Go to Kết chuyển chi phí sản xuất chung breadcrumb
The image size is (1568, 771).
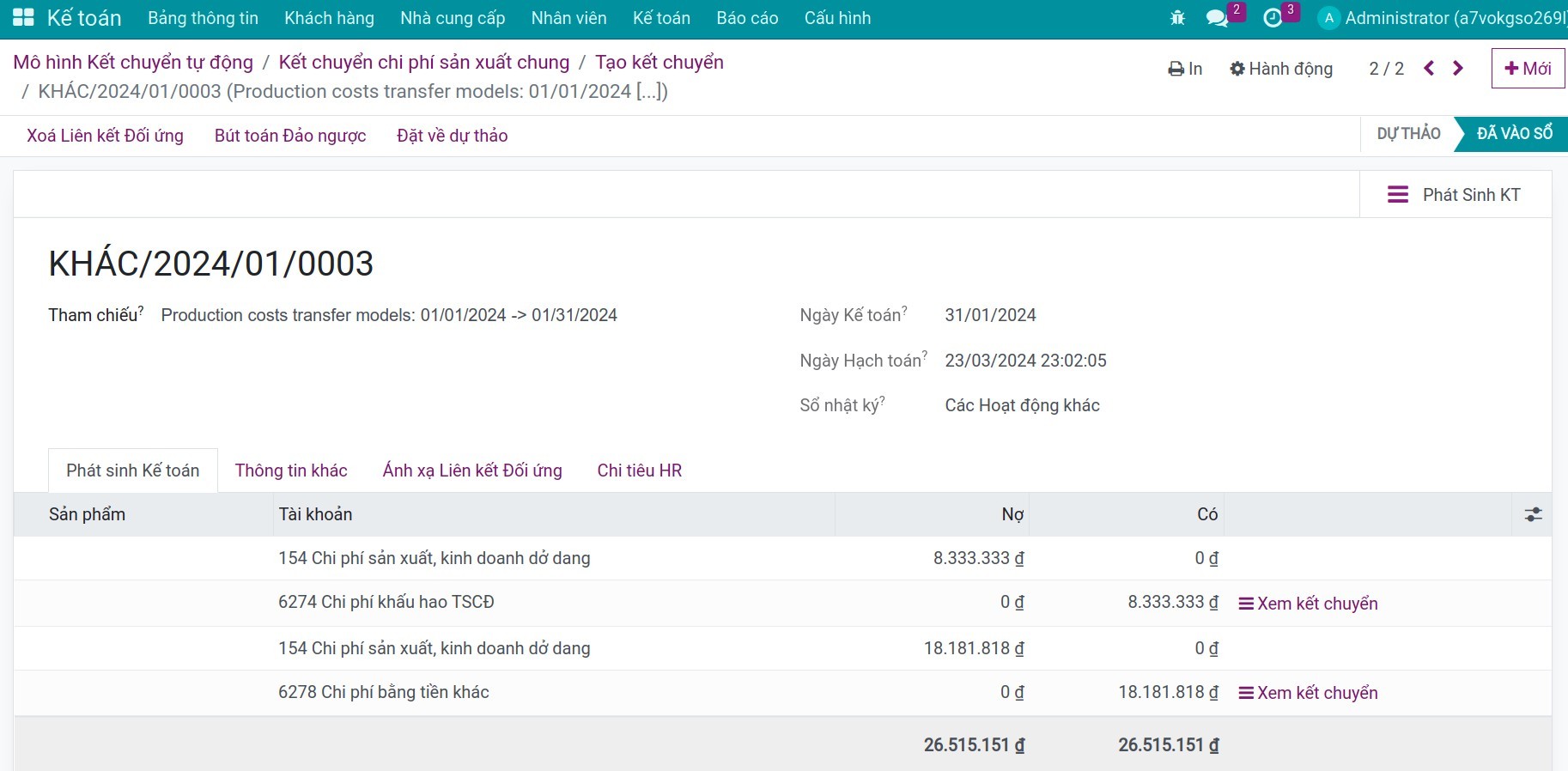(424, 62)
